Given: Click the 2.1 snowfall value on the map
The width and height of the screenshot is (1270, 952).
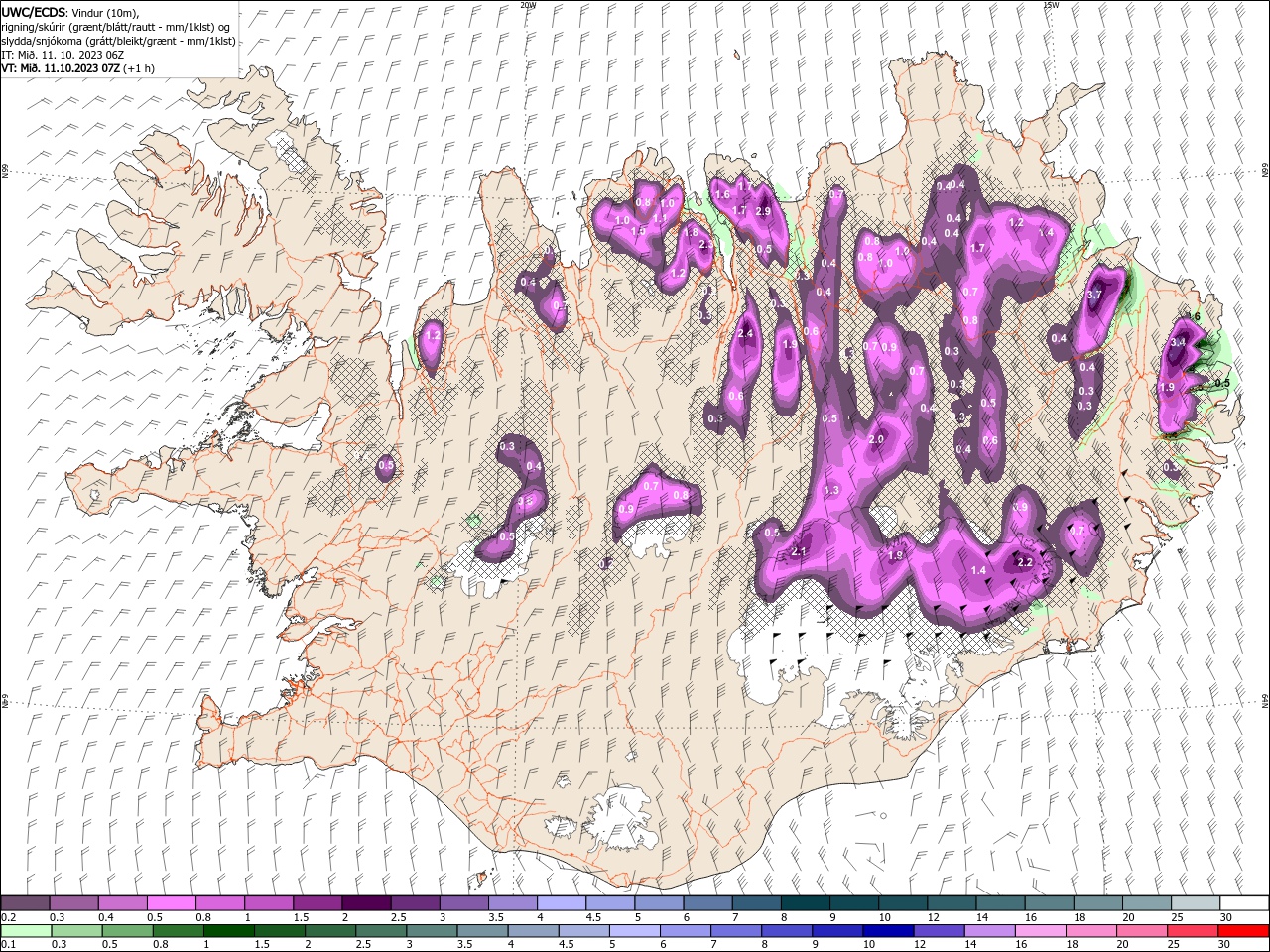Looking at the screenshot, I should pos(800,551).
